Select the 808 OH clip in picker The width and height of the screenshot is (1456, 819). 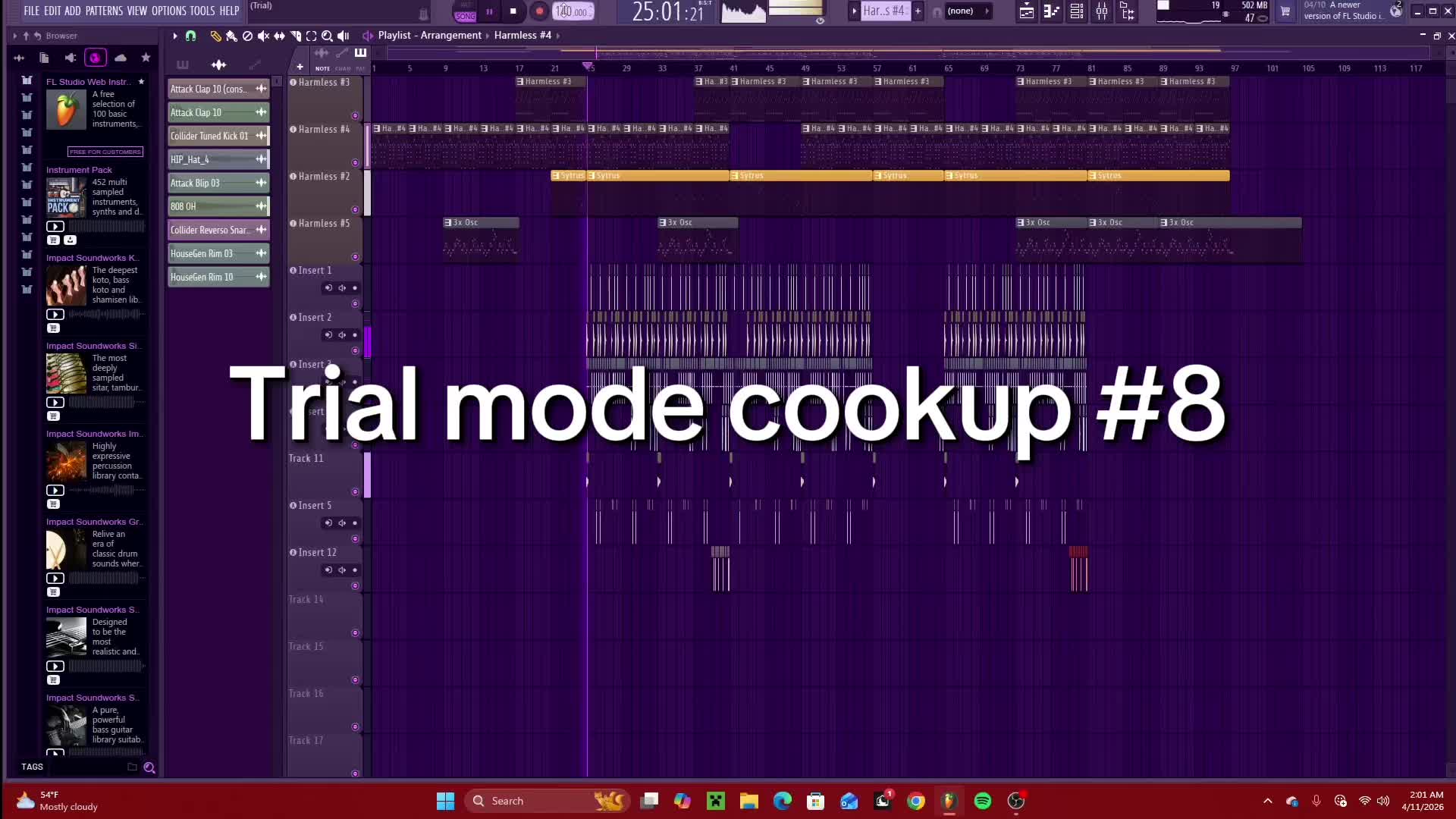pyautogui.click(x=218, y=206)
